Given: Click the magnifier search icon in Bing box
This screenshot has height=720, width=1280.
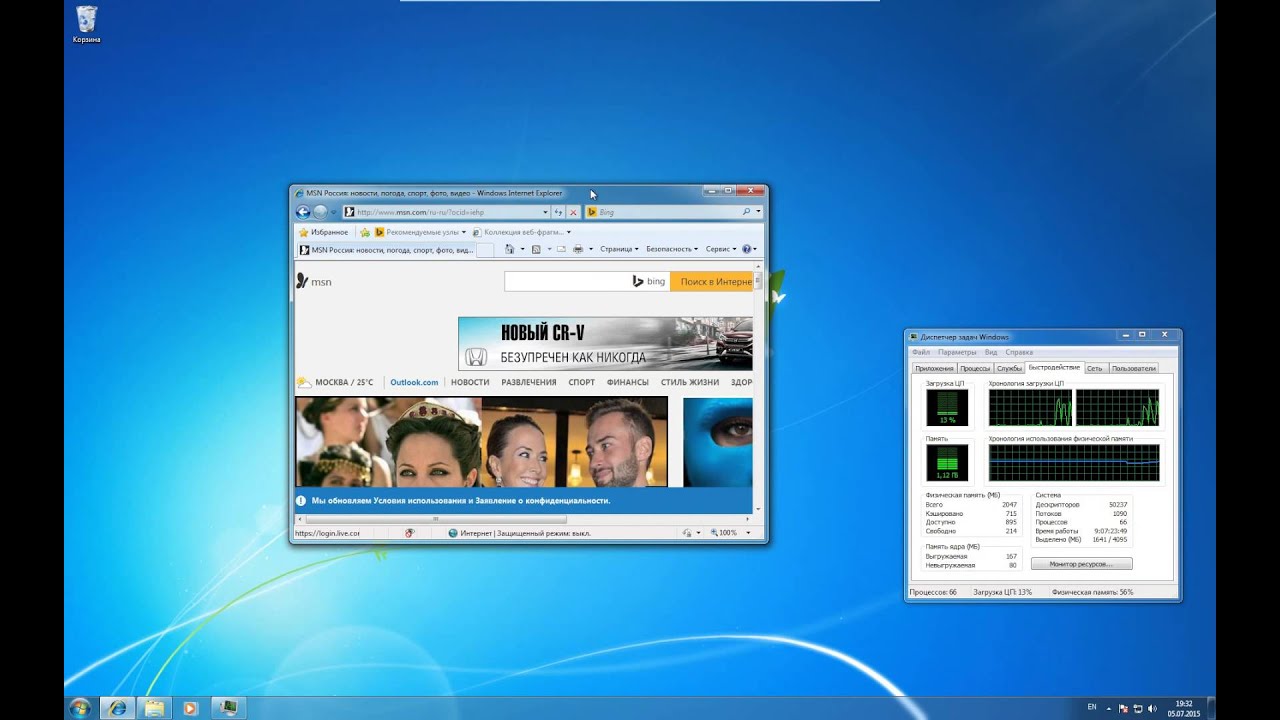Looking at the screenshot, I should click(x=746, y=212).
